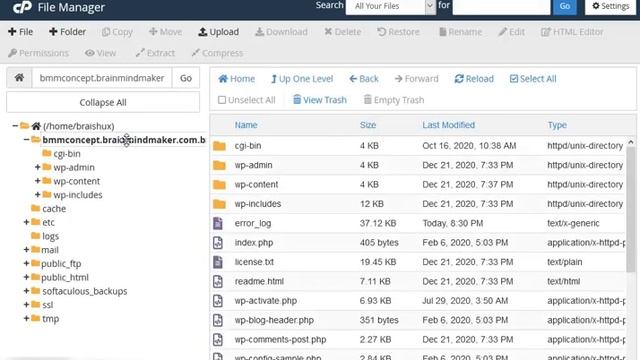
Task: Click Unselect All checkbox
Action: [x=247, y=100]
